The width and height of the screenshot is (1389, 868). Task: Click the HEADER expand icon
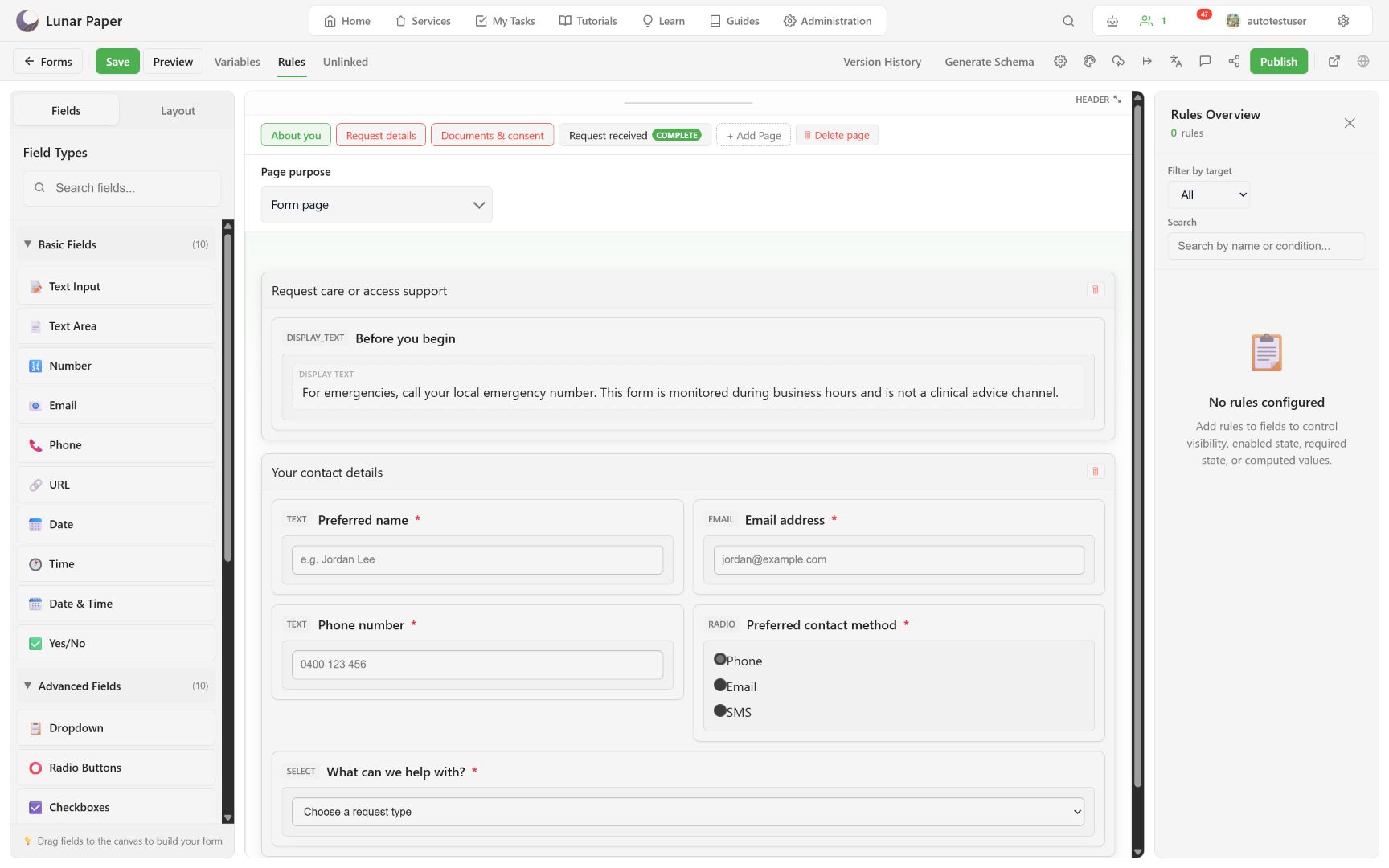tap(1117, 100)
